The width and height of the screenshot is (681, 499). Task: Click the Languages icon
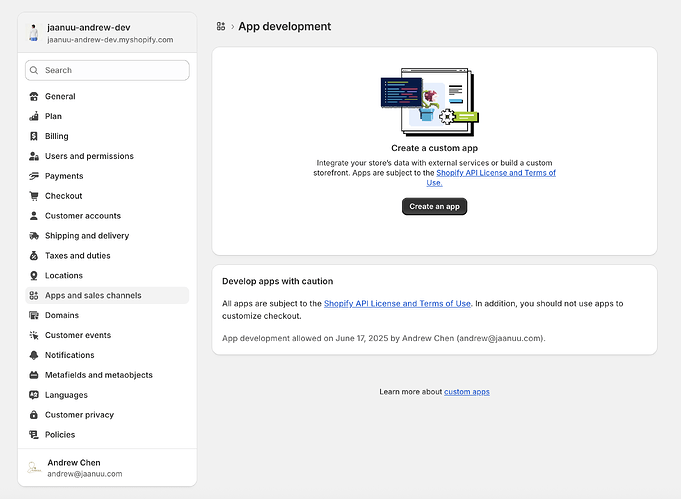coord(34,395)
